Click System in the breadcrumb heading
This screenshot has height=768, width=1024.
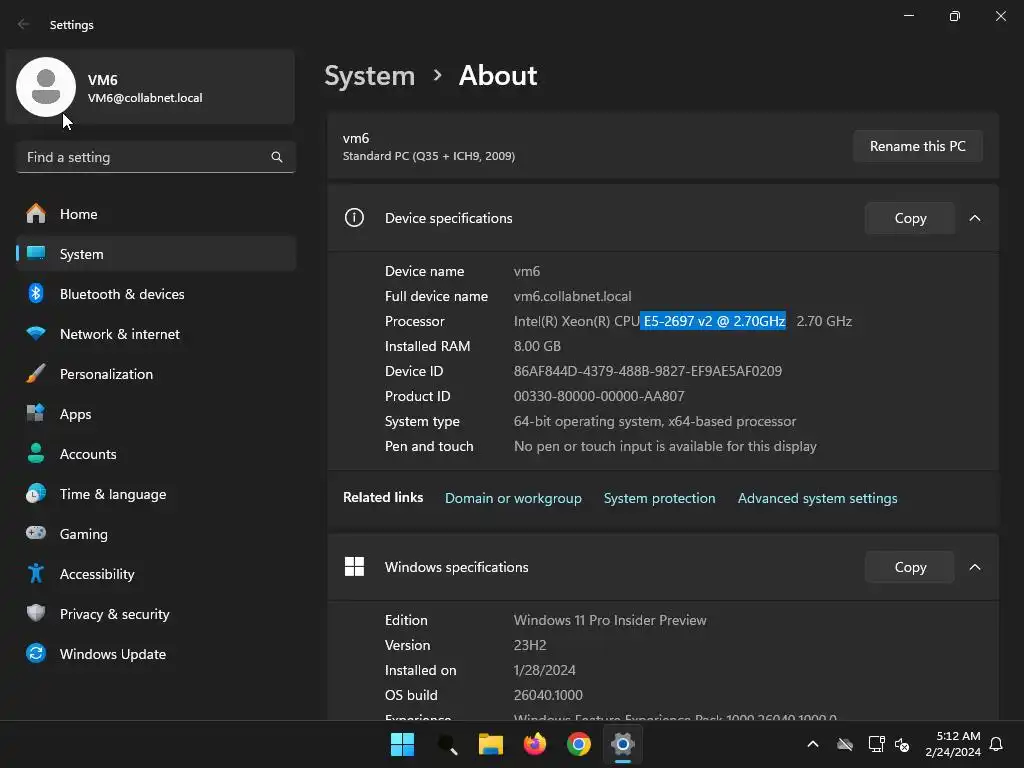pyautogui.click(x=370, y=76)
